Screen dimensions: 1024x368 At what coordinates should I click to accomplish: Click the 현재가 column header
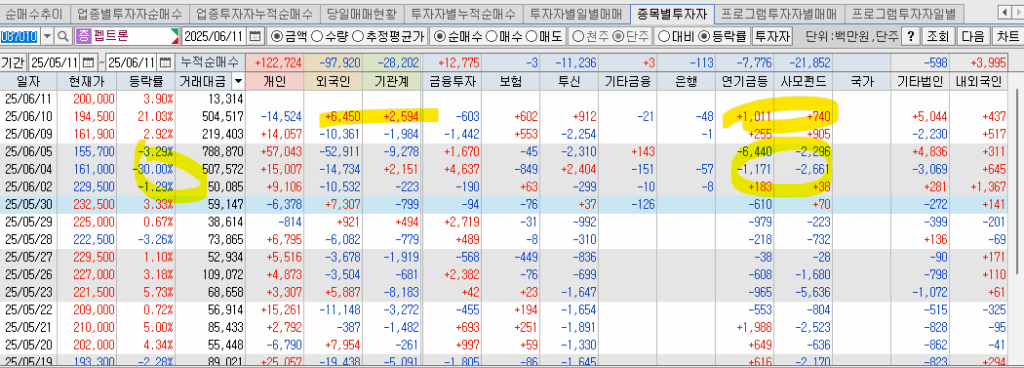point(87,82)
